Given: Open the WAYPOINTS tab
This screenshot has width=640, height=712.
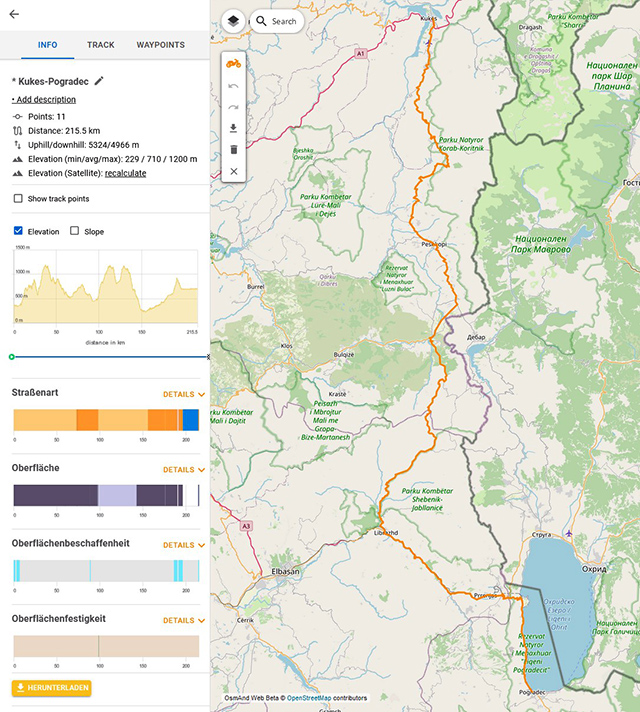Looking at the screenshot, I should click(x=160, y=45).
